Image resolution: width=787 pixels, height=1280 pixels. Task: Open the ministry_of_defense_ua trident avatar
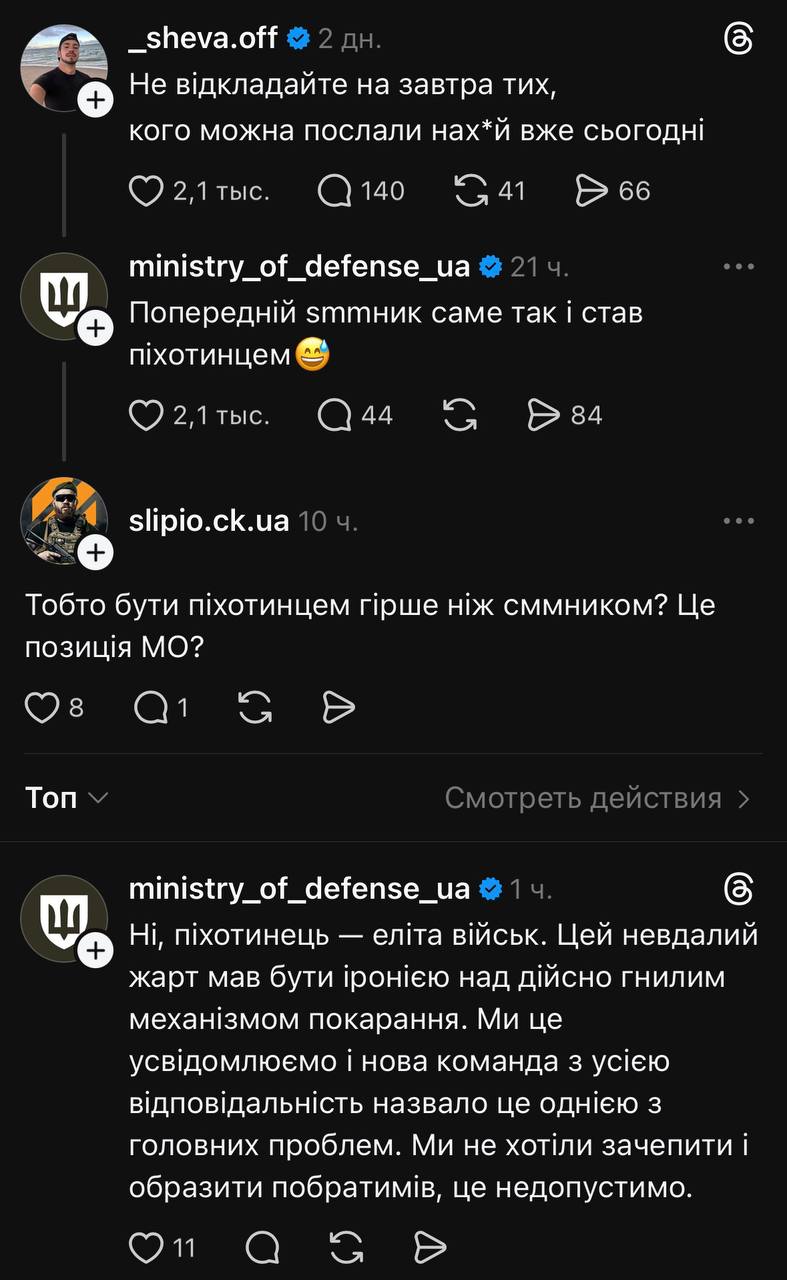click(x=64, y=297)
